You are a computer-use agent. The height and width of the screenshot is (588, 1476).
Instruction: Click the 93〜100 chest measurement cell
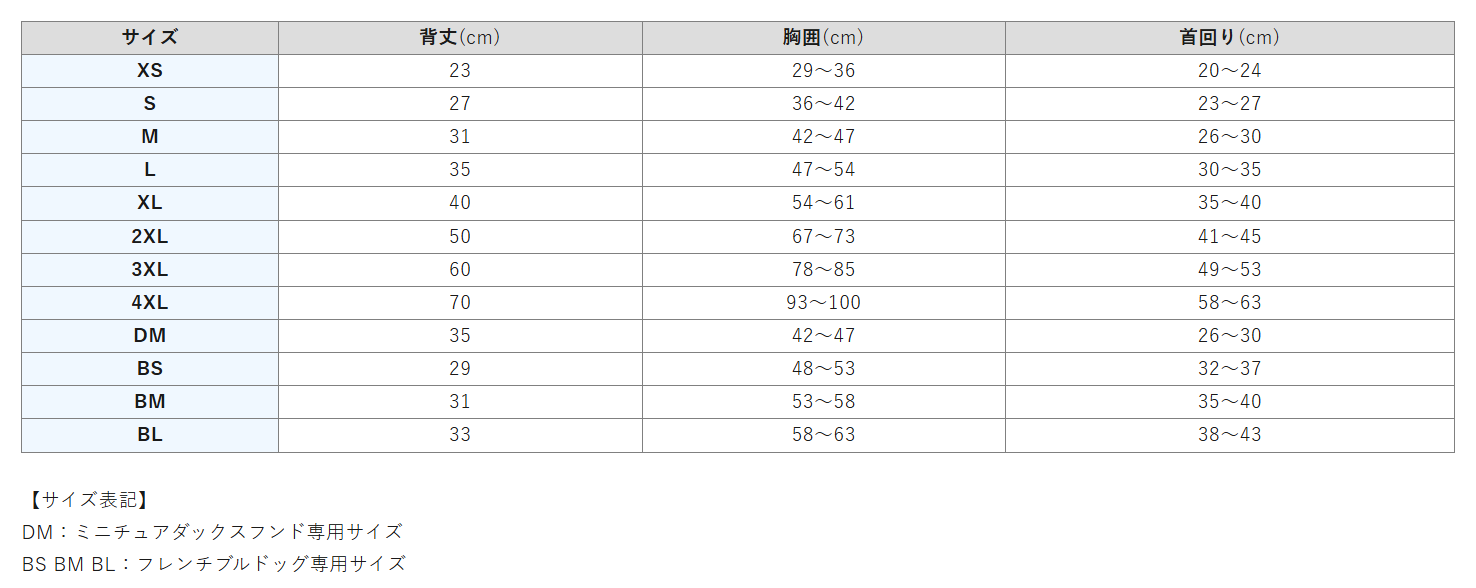click(x=823, y=303)
